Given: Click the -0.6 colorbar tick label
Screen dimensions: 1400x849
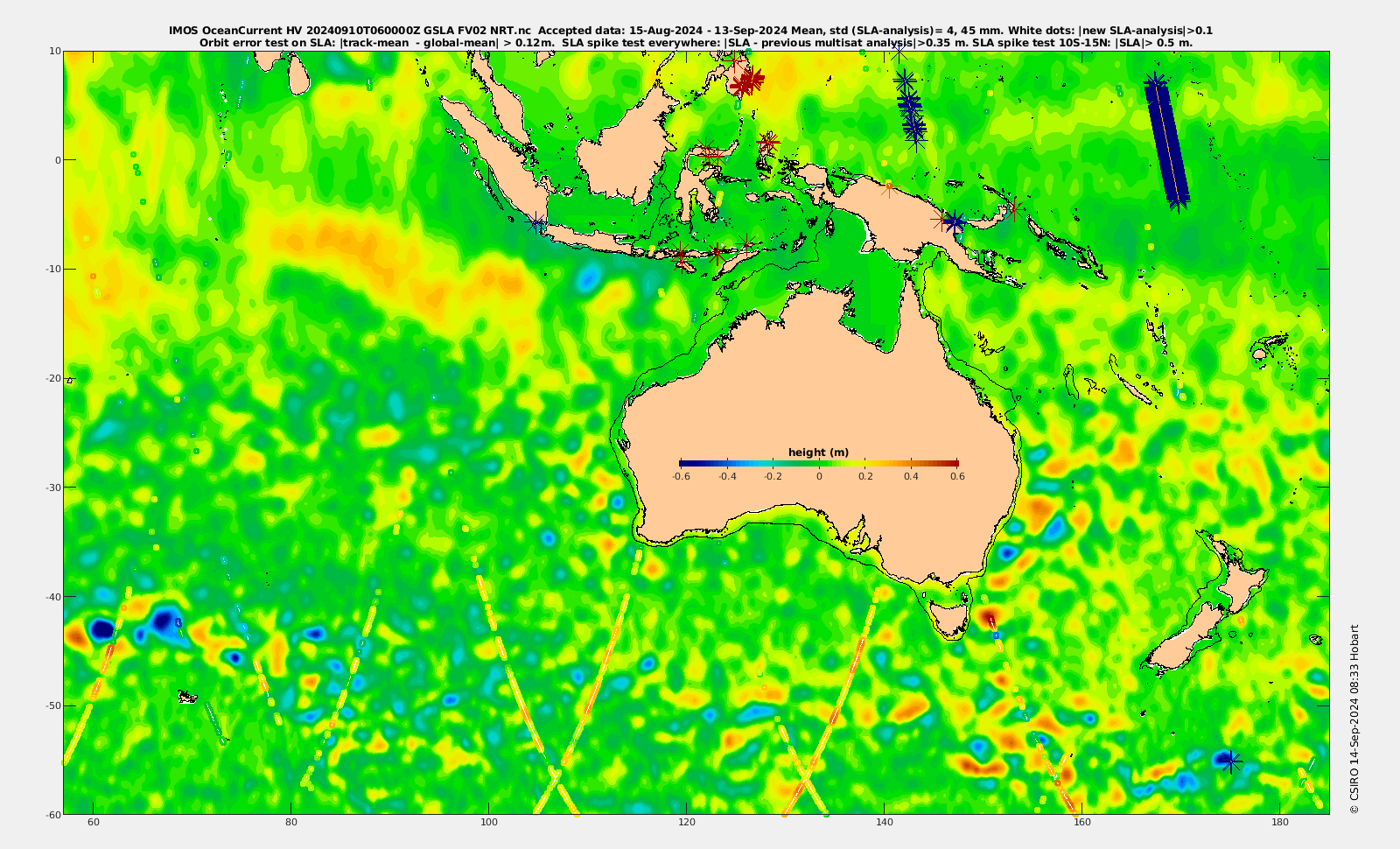Looking at the screenshot, I should tap(681, 476).
